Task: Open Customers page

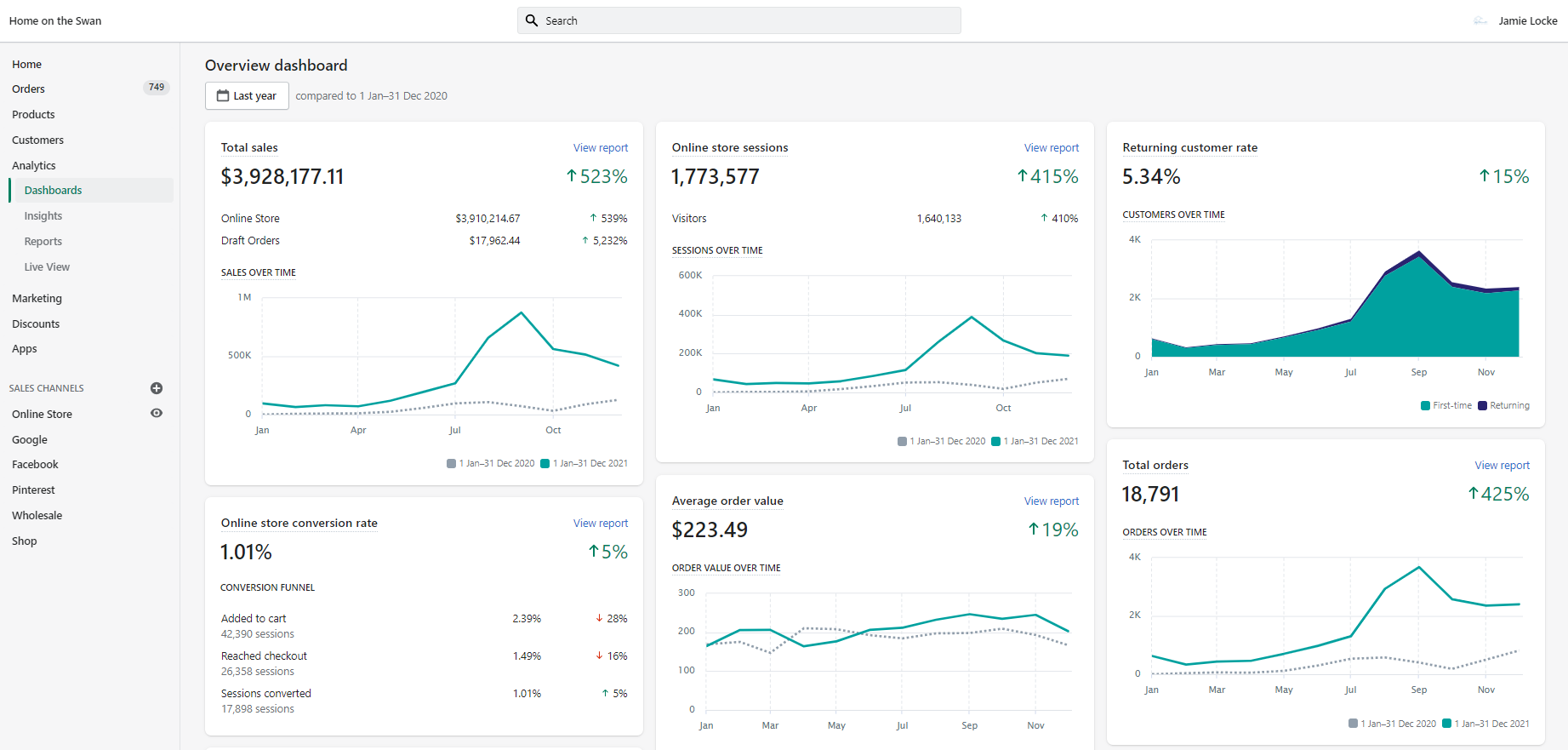Action: pos(37,140)
